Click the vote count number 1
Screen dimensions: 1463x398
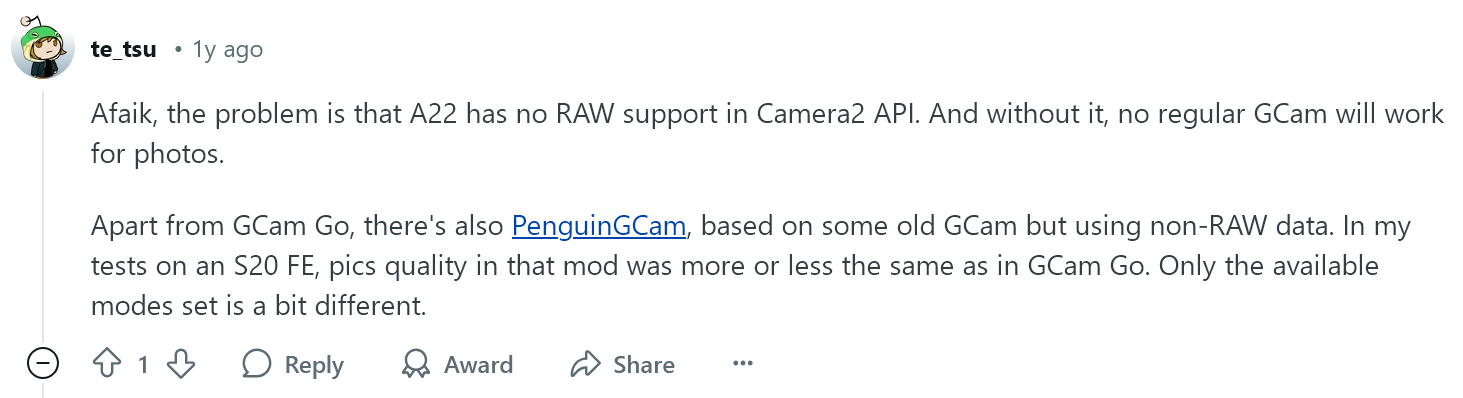pos(143,366)
